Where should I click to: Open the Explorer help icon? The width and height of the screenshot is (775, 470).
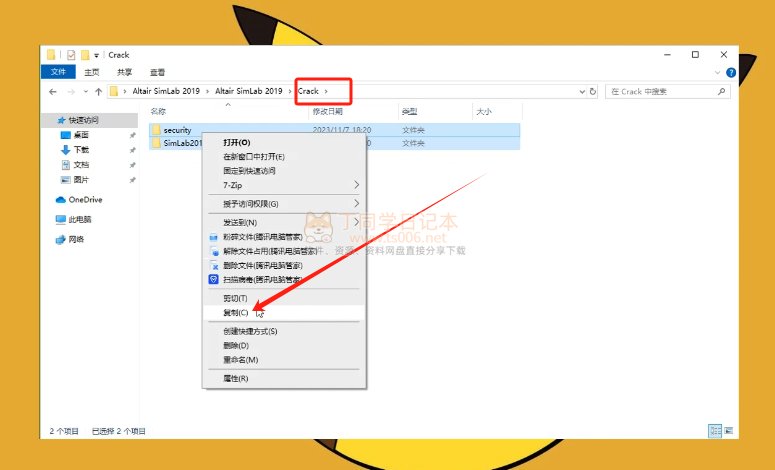click(x=731, y=73)
